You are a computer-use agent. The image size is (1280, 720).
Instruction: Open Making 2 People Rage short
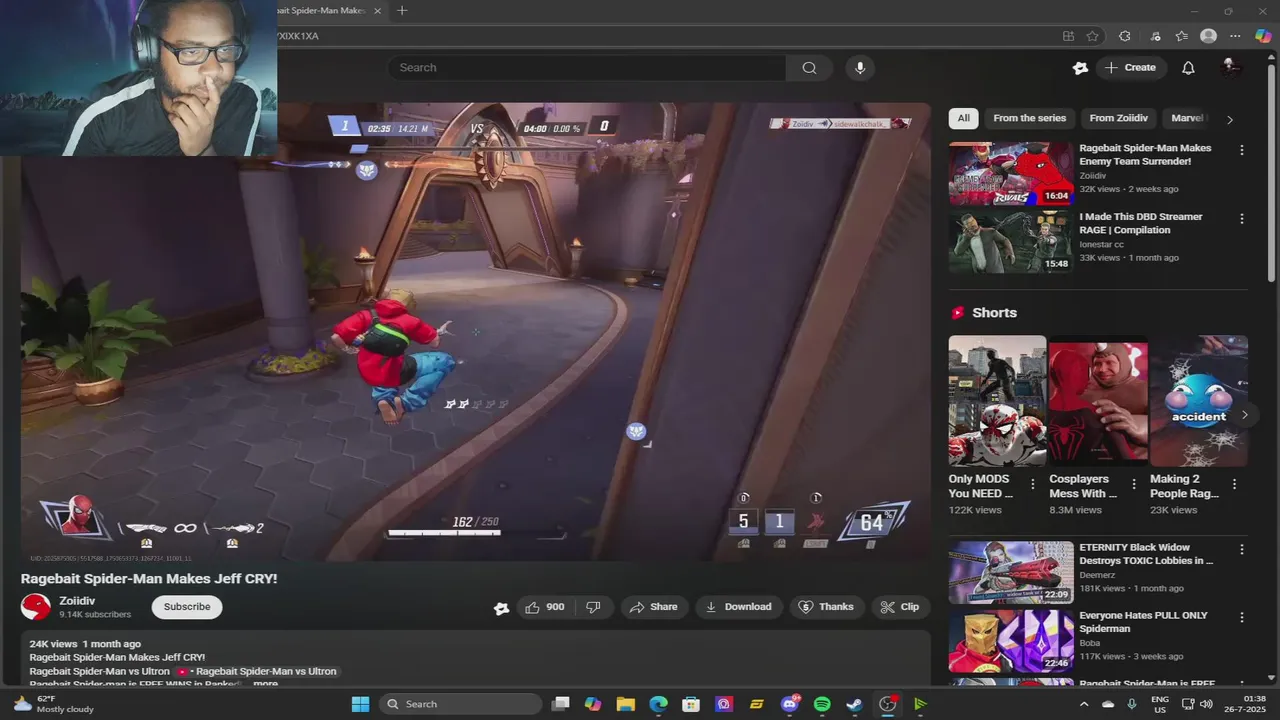tap(1199, 400)
